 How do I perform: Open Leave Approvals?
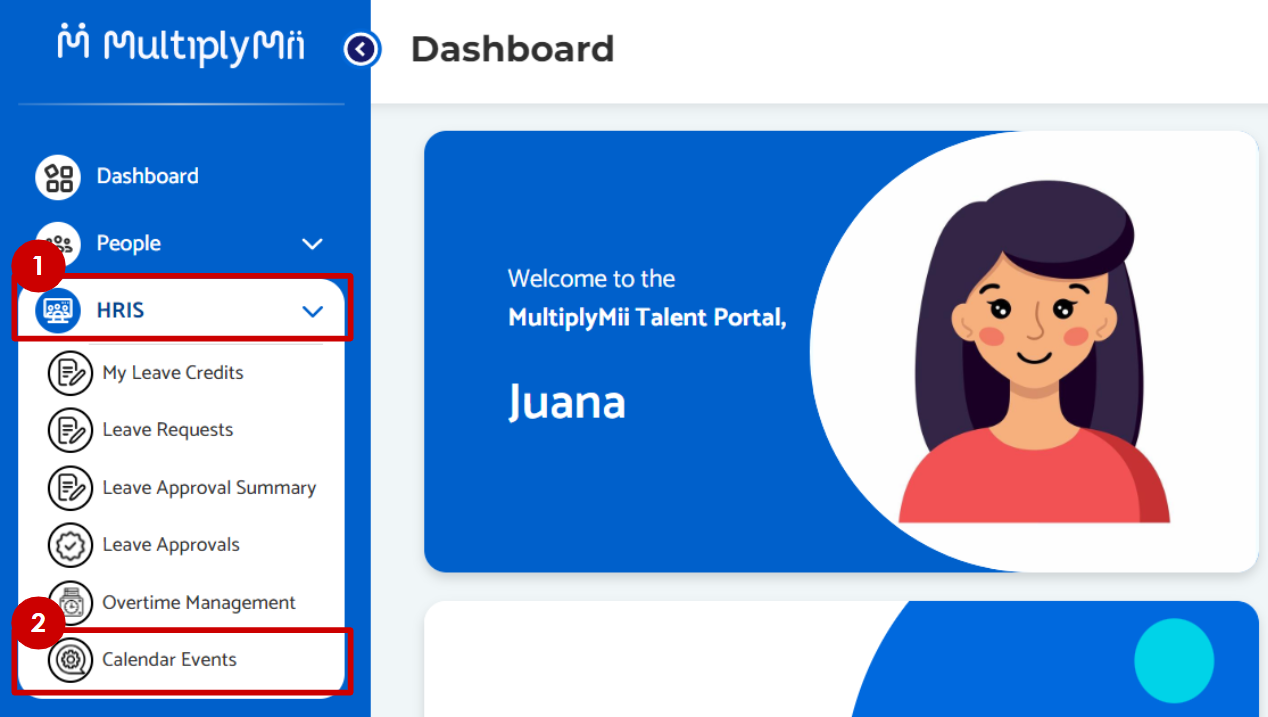[x=171, y=545]
